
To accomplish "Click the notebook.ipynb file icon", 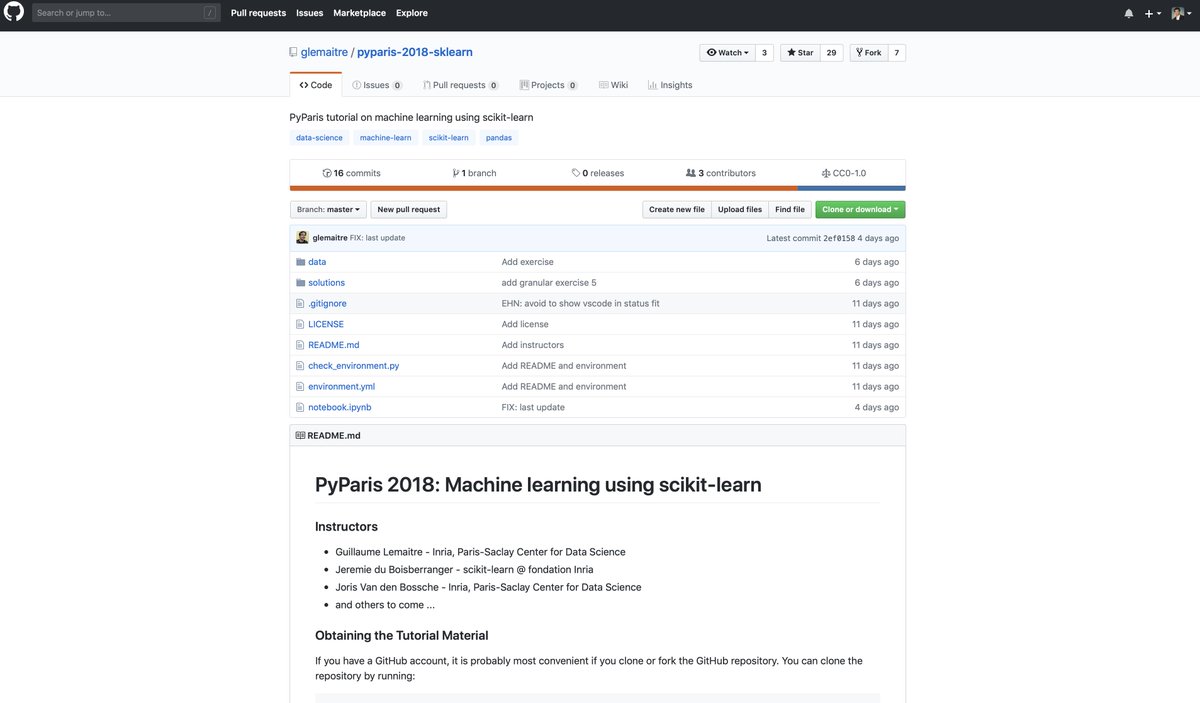I will 299,407.
